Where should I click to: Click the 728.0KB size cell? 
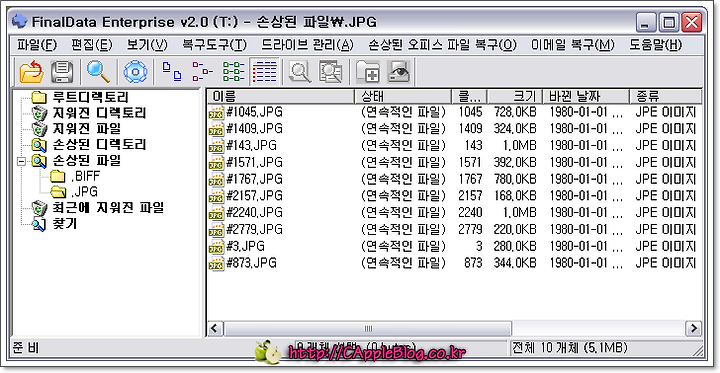(515, 112)
